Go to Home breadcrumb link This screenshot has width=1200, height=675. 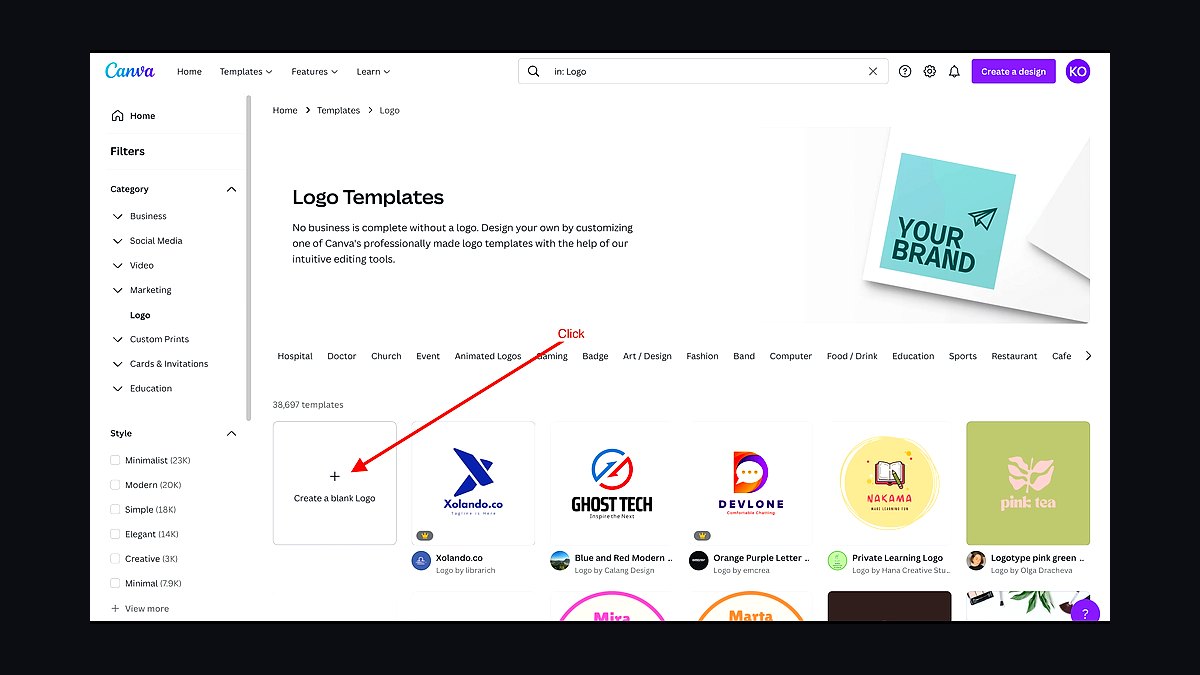pyautogui.click(x=285, y=110)
